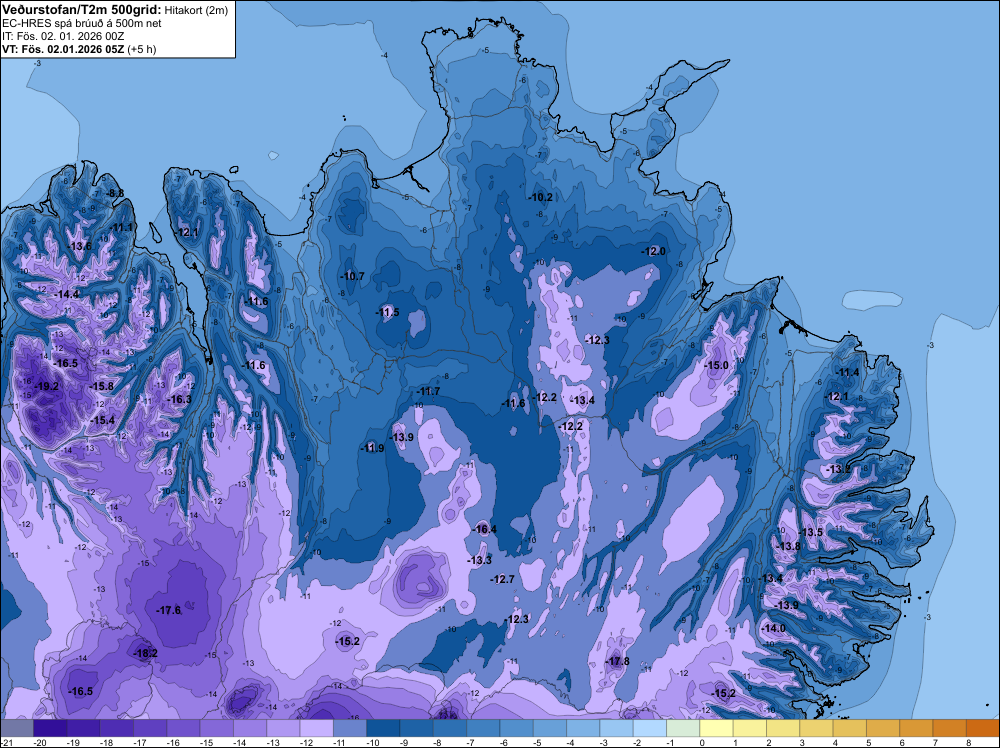Select the valid time line "VT: Fös. 02.01.2026 05Z"
1000x748 pixels.
click(64, 48)
